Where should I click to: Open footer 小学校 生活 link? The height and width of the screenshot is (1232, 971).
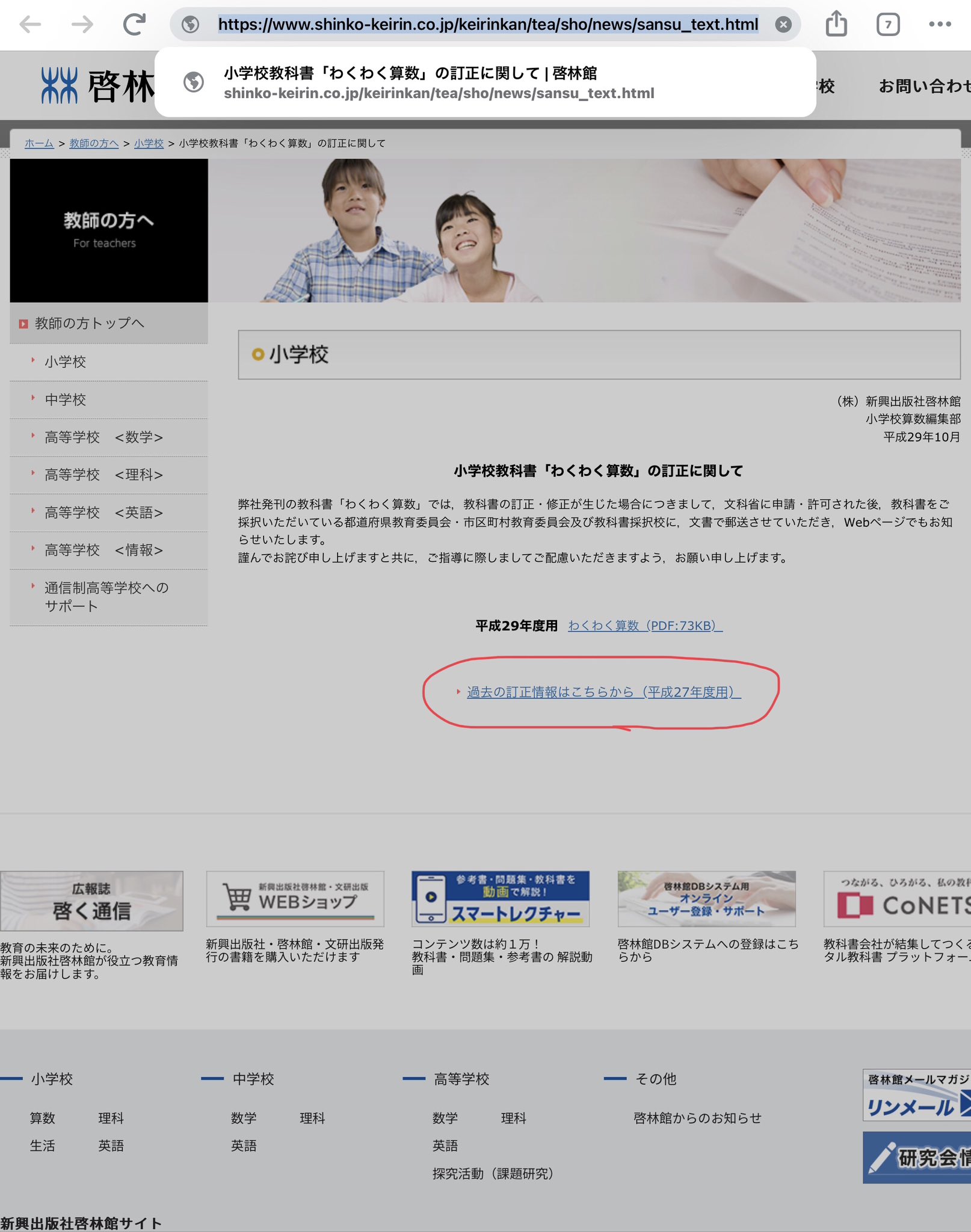pyautogui.click(x=43, y=1146)
